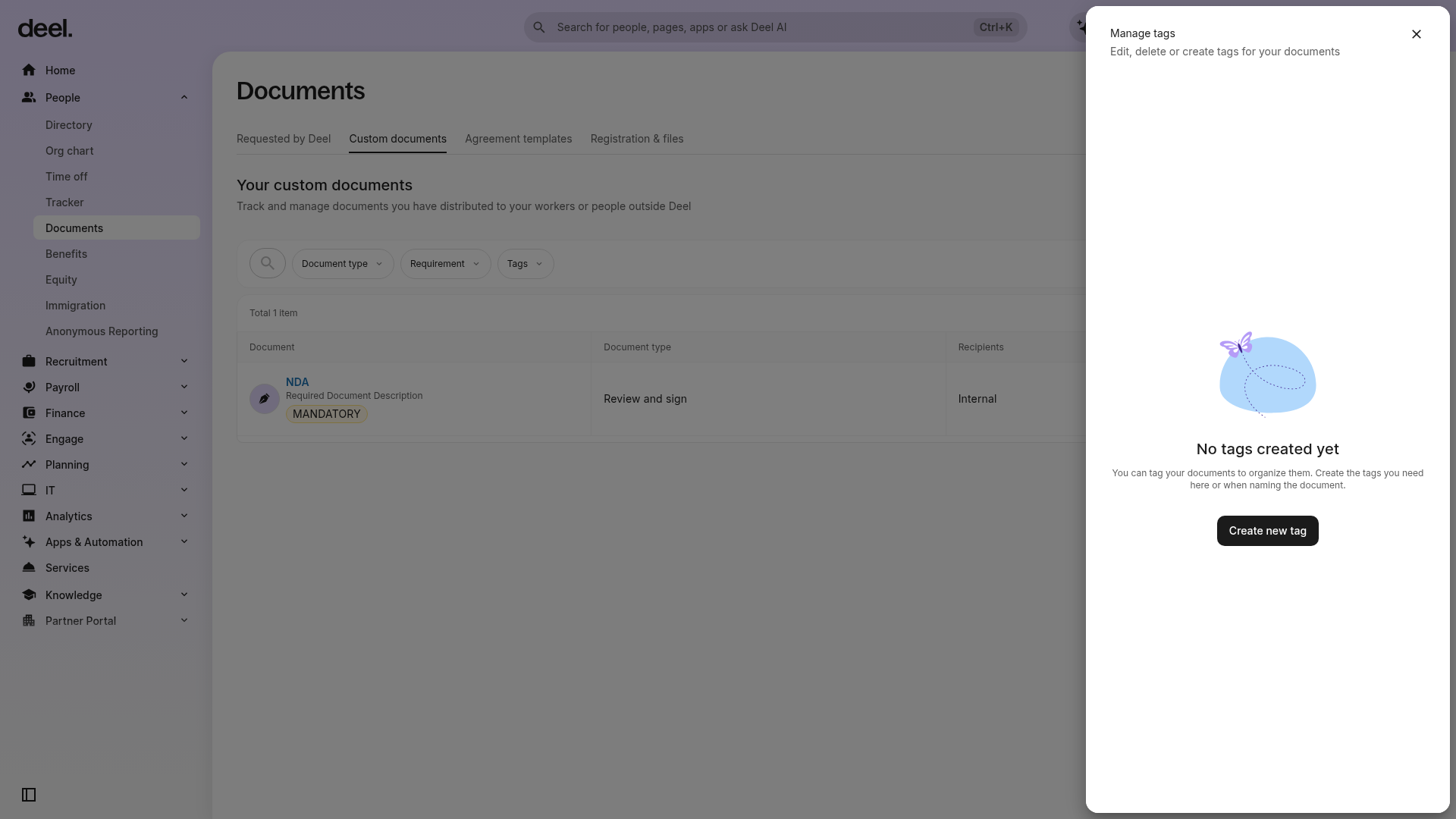
Task: Click the Partner Portal building icon
Action: (29, 621)
